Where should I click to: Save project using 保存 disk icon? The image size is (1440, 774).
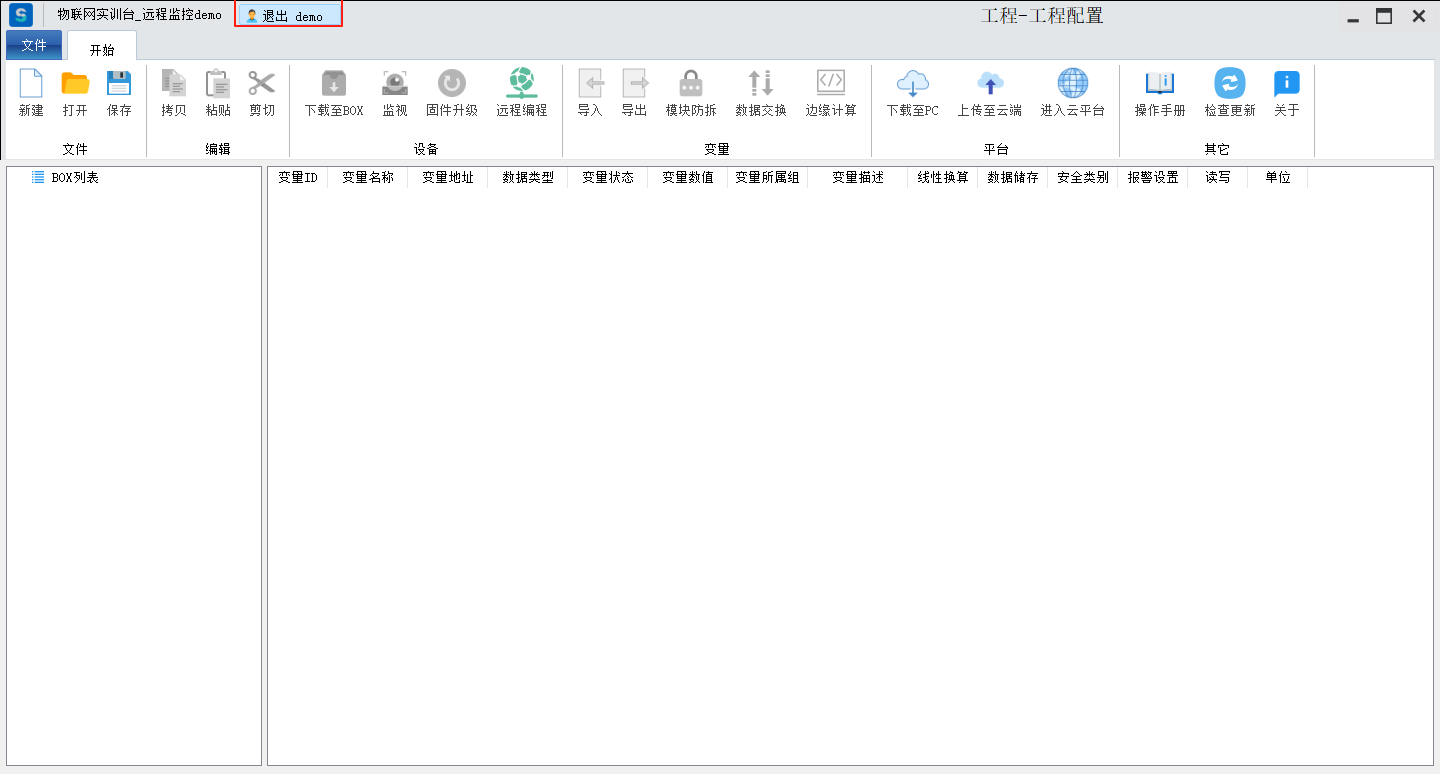click(119, 84)
